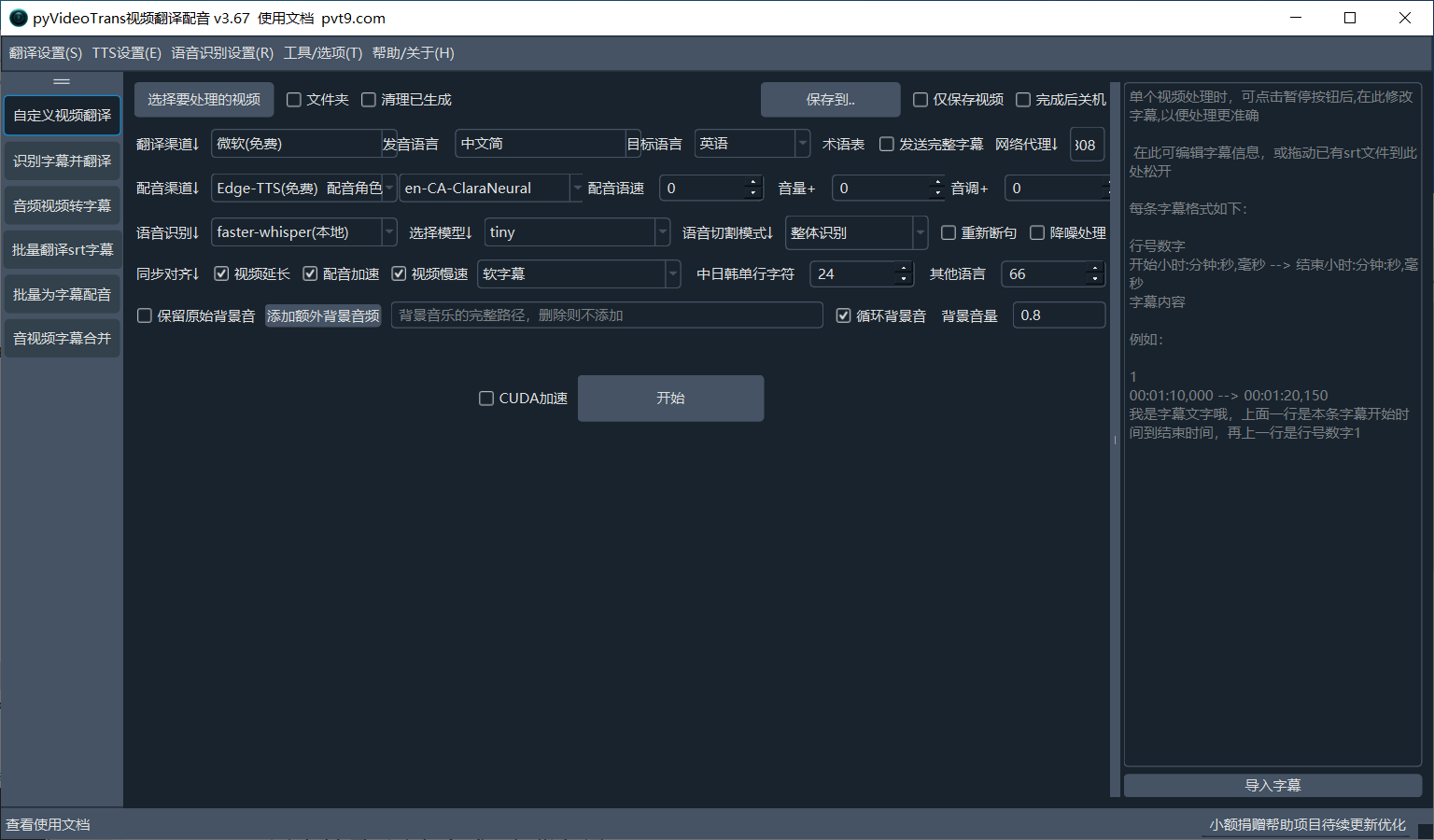Enable CUDA加速 acceleration
Image resolution: width=1434 pixels, height=840 pixels.
486,398
